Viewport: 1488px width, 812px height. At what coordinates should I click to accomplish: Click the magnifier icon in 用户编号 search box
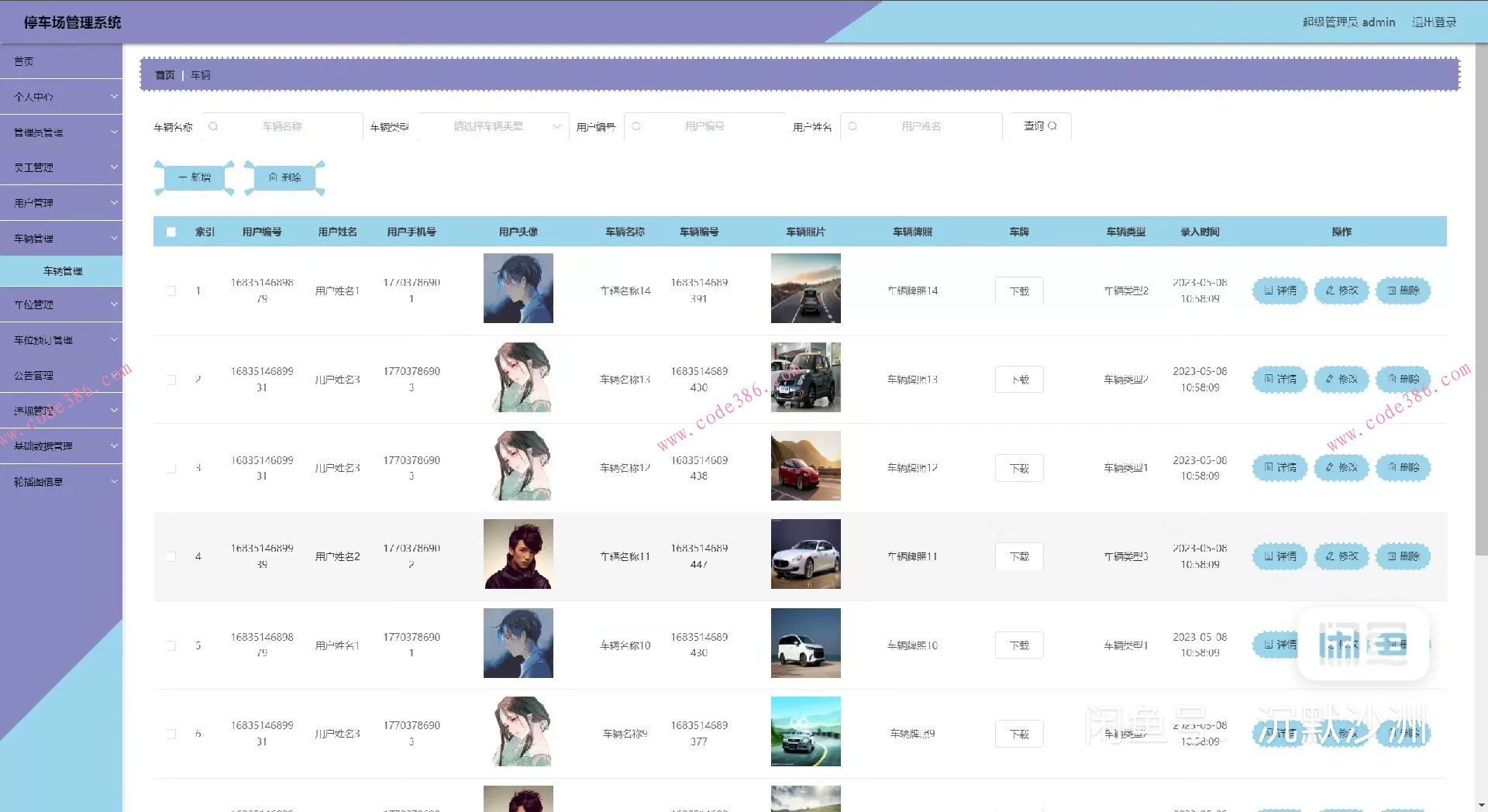pyautogui.click(x=636, y=126)
